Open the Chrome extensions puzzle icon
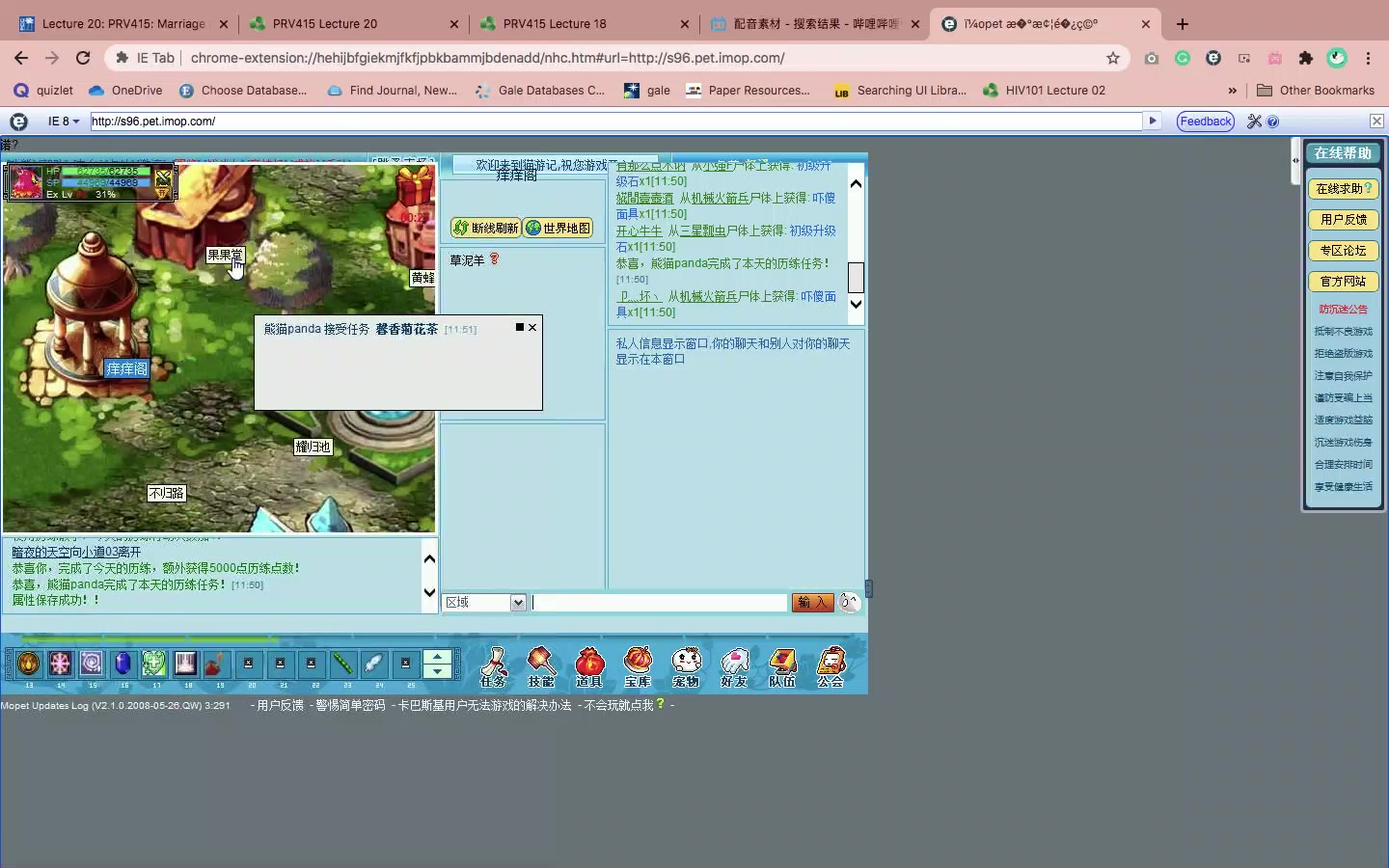Image resolution: width=1389 pixels, height=868 pixels. [x=1306, y=58]
